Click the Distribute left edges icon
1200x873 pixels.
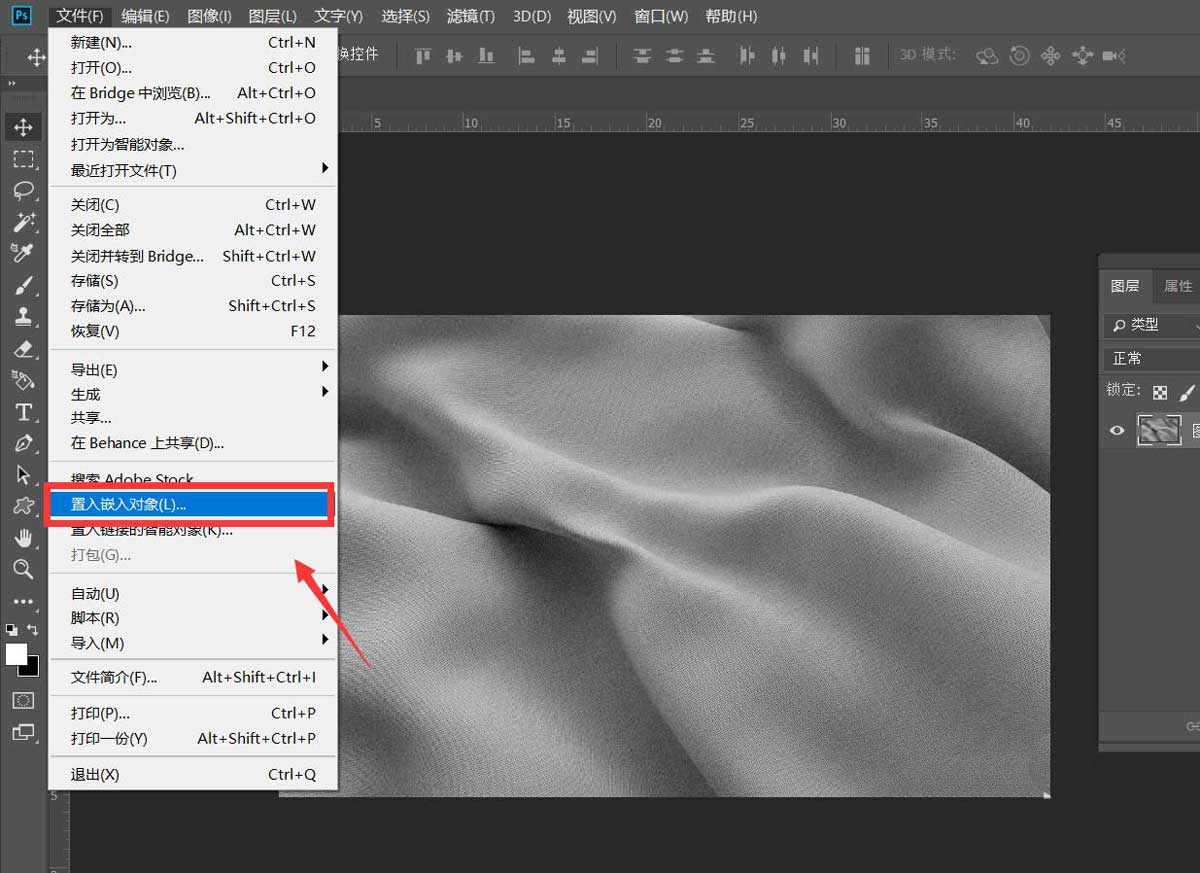coord(746,56)
